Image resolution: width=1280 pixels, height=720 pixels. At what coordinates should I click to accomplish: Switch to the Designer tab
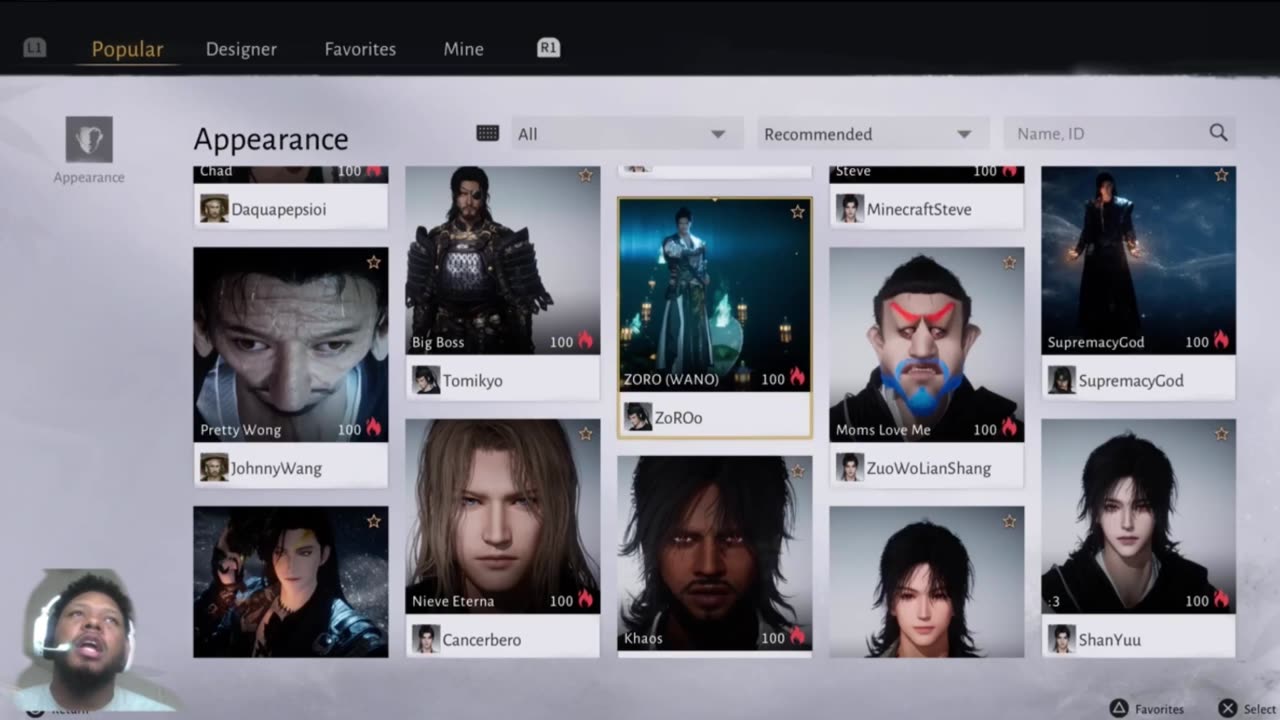tap(241, 48)
